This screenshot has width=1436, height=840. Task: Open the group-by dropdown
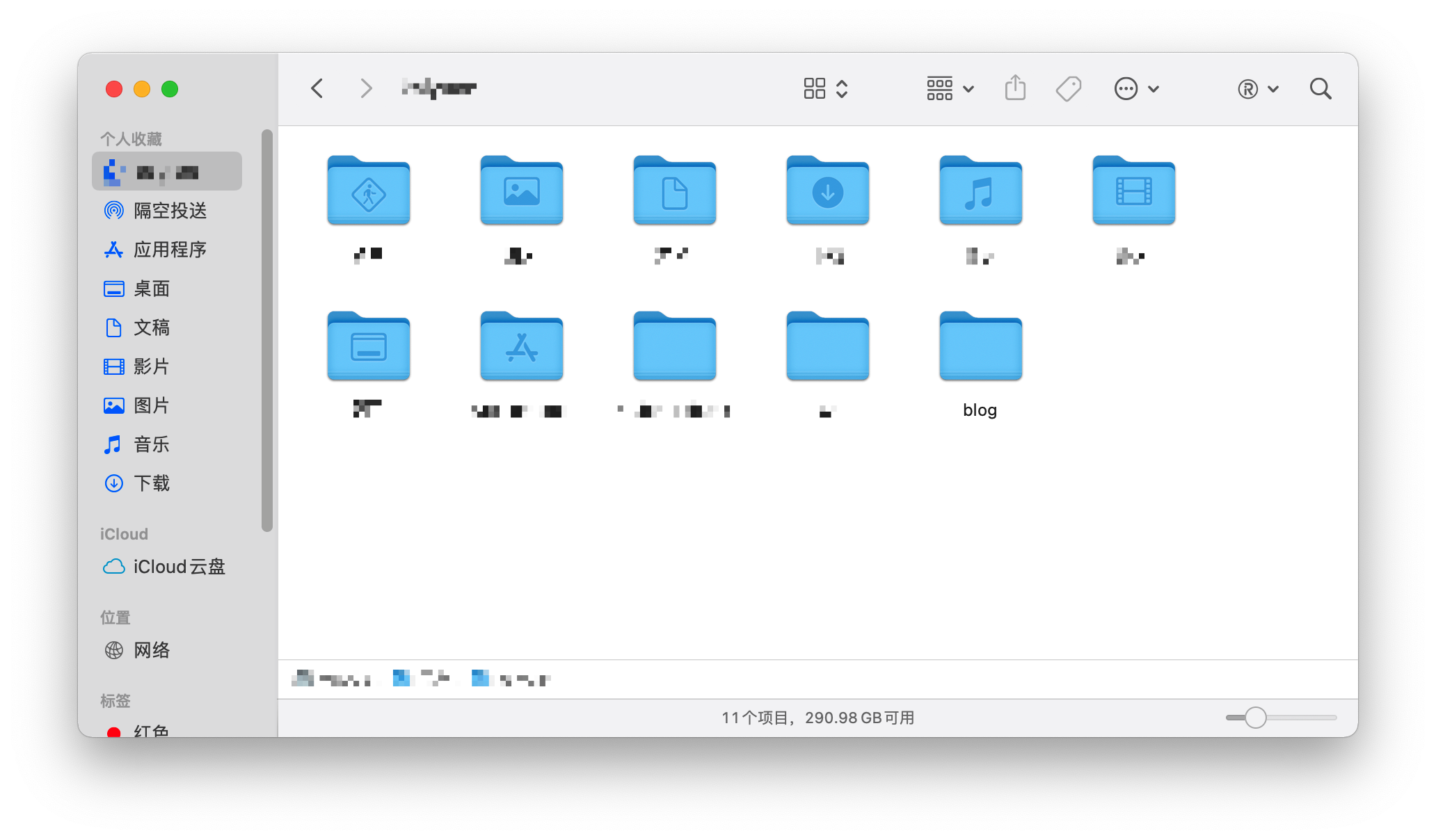click(x=950, y=88)
